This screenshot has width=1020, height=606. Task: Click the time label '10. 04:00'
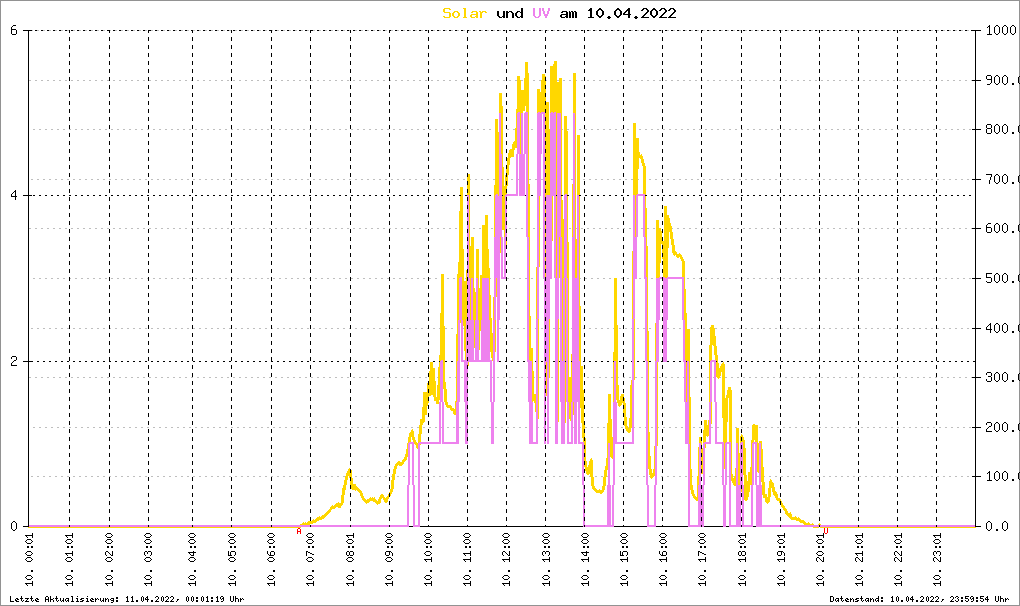click(193, 560)
